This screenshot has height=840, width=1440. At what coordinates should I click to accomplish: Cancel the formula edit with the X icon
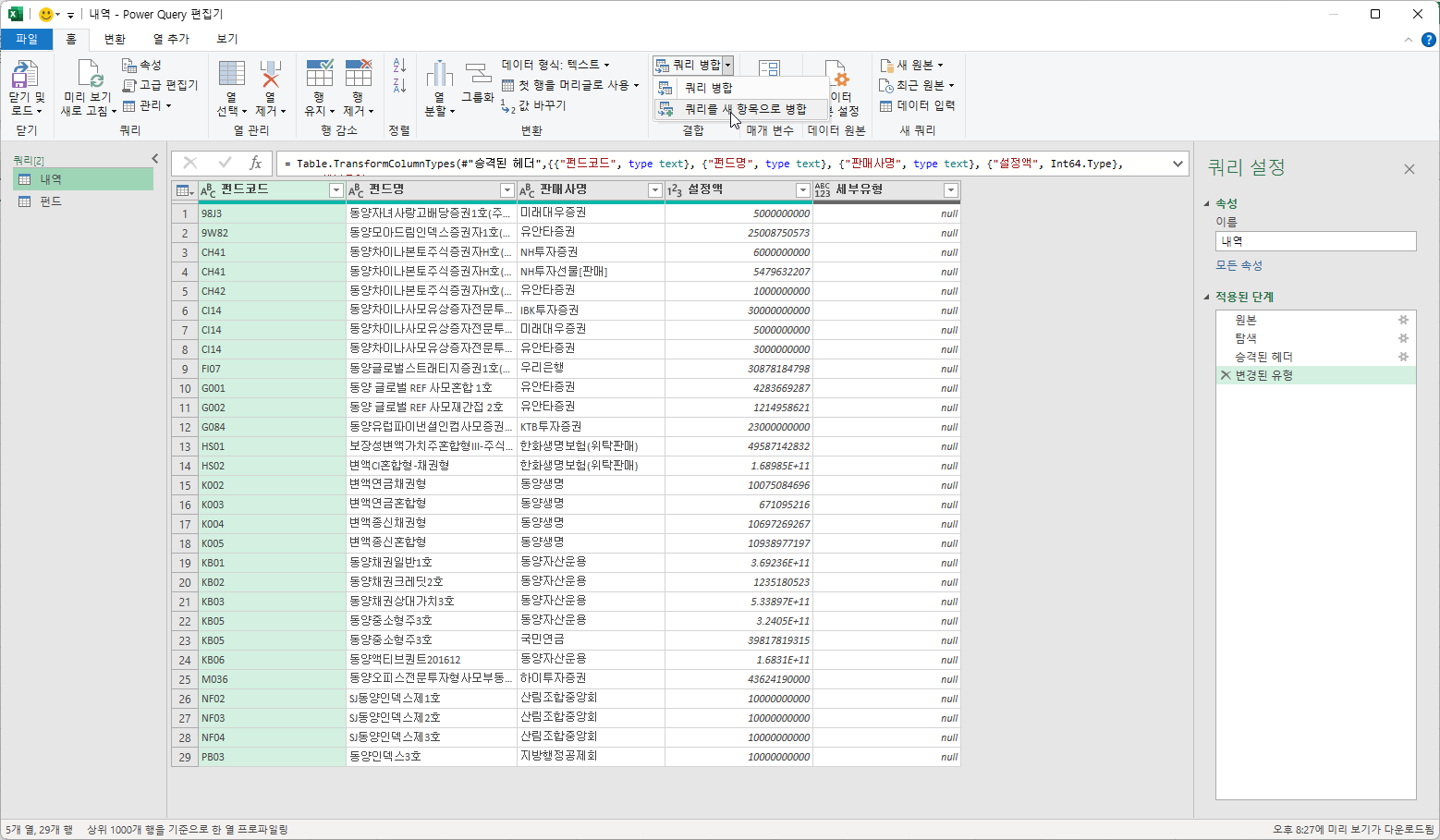coord(190,164)
